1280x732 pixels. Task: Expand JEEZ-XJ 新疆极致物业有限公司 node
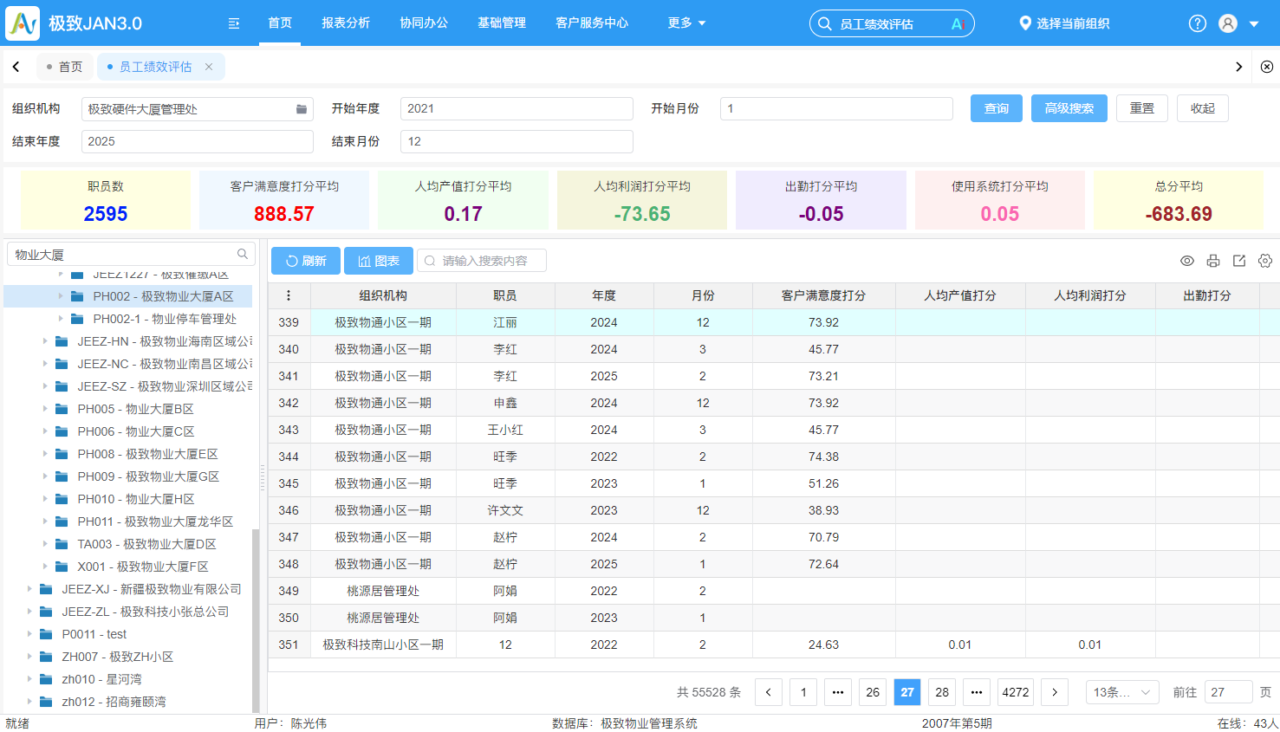(29, 589)
